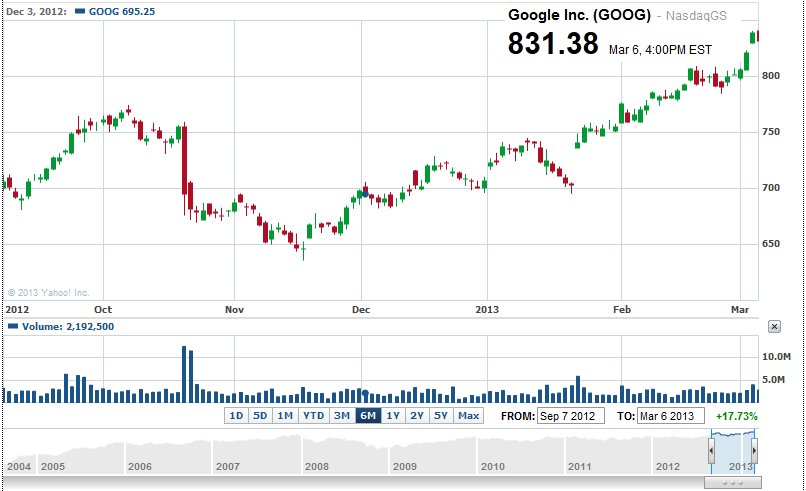Click the Dec 3, 2012 date label
This screenshot has width=806, height=491.
tap(36, 11)
